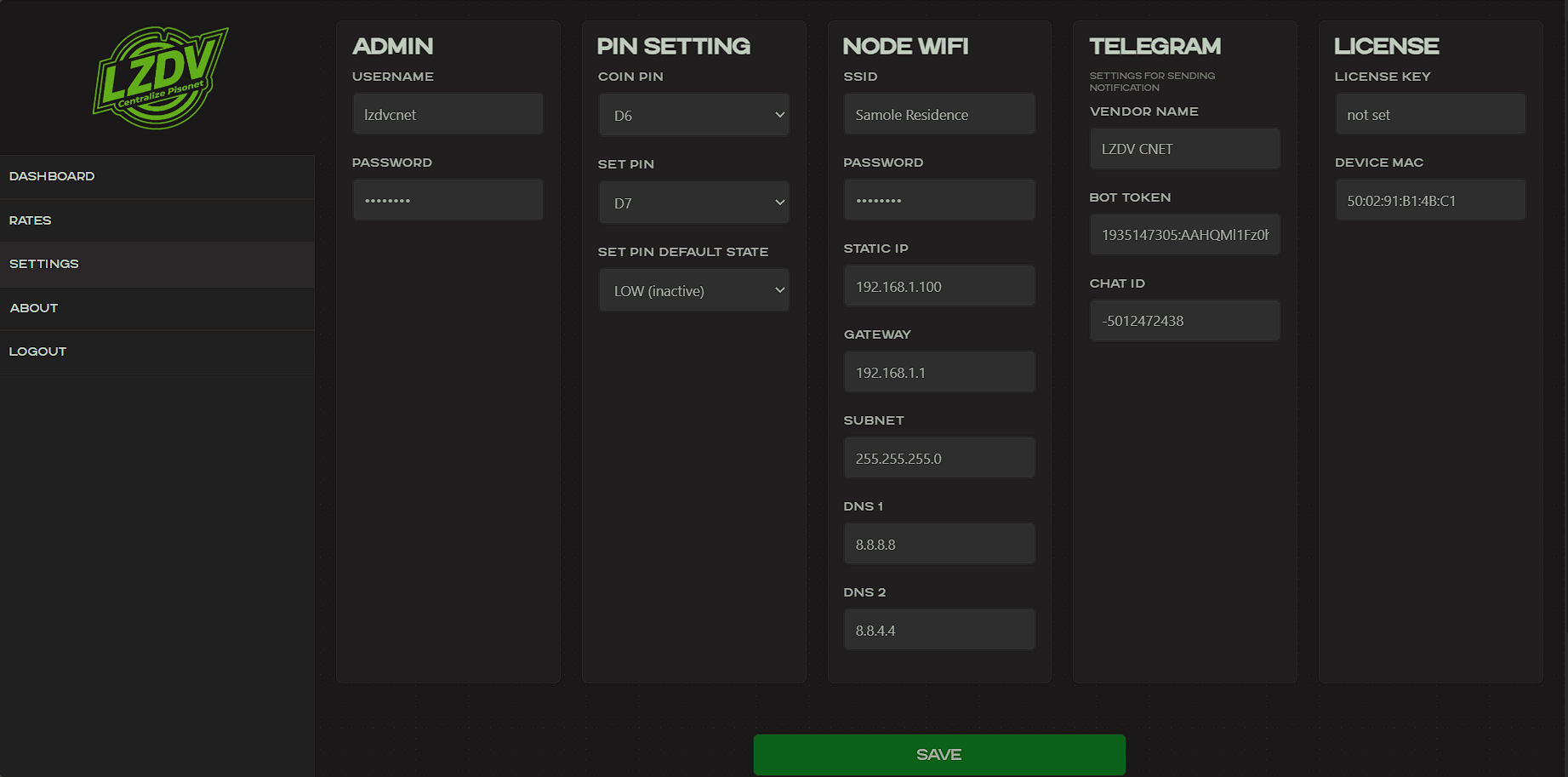
Task: Open the Set Pin dropdown
Action: pos(693,203)
